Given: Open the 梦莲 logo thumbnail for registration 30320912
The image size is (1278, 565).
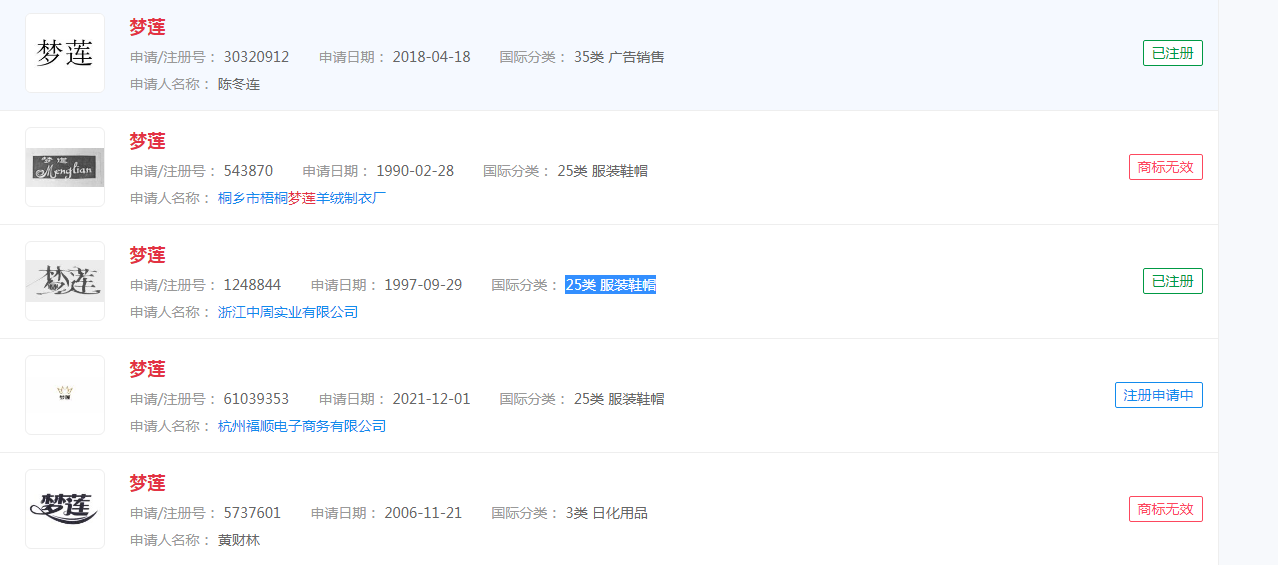Looking at the screenshot, I should [x=65, y=53].
